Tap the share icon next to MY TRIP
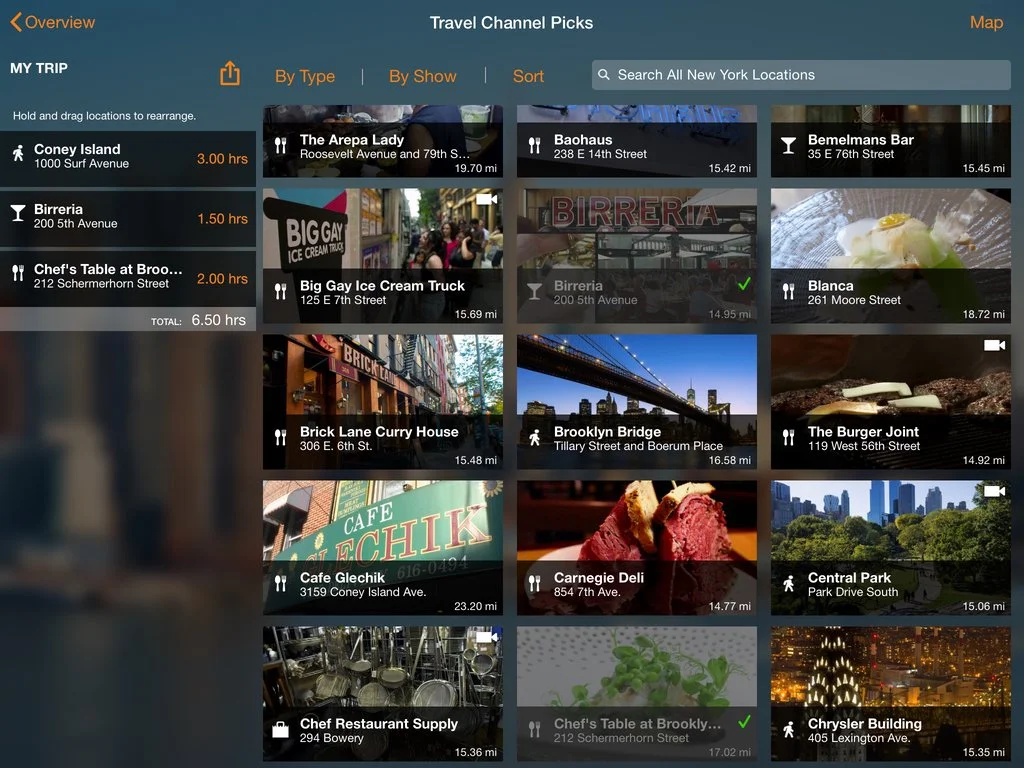The image size is (1024, 768). [x=230, y=74]
